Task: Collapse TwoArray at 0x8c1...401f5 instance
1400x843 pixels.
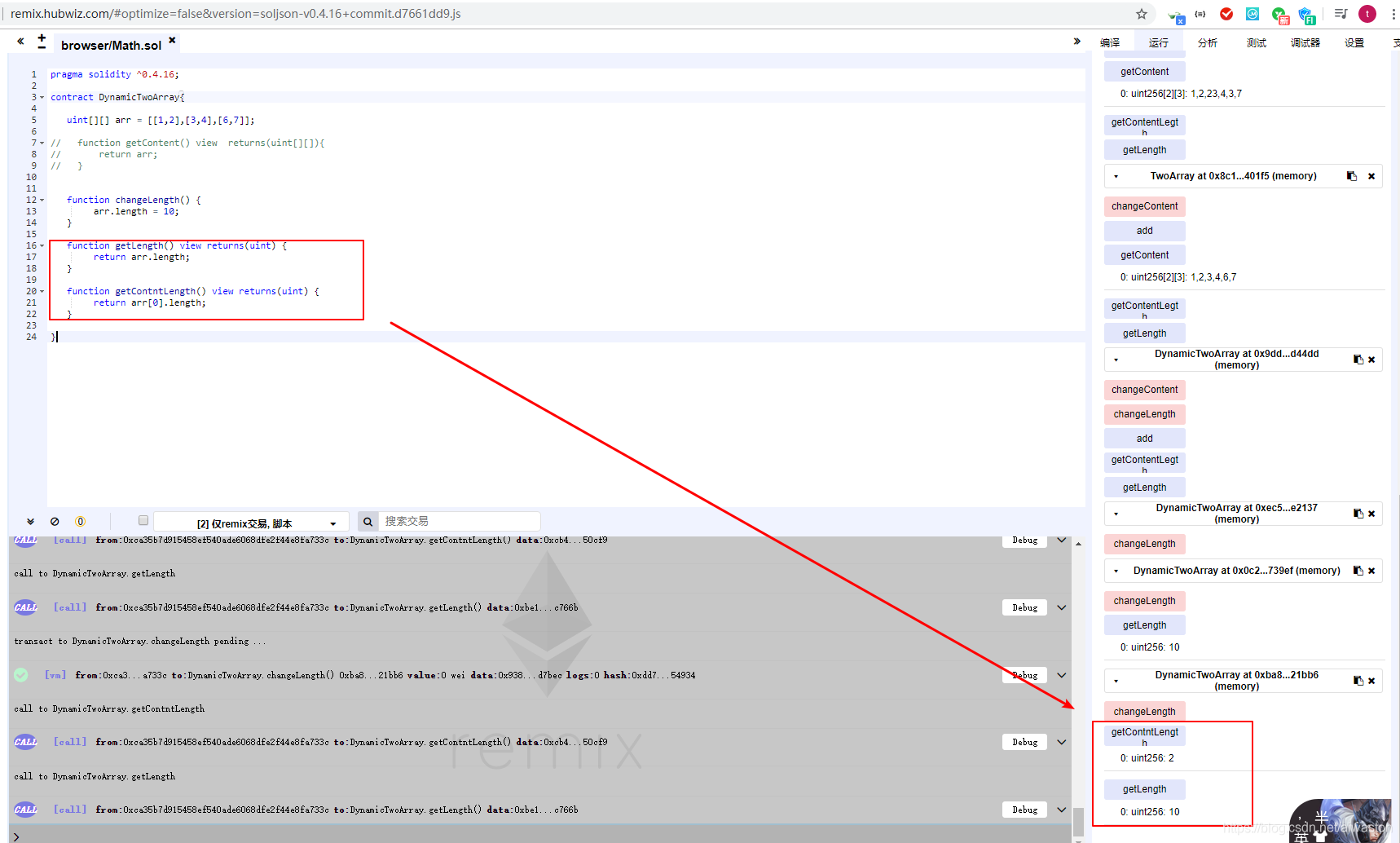Action: pos(1116,177)
